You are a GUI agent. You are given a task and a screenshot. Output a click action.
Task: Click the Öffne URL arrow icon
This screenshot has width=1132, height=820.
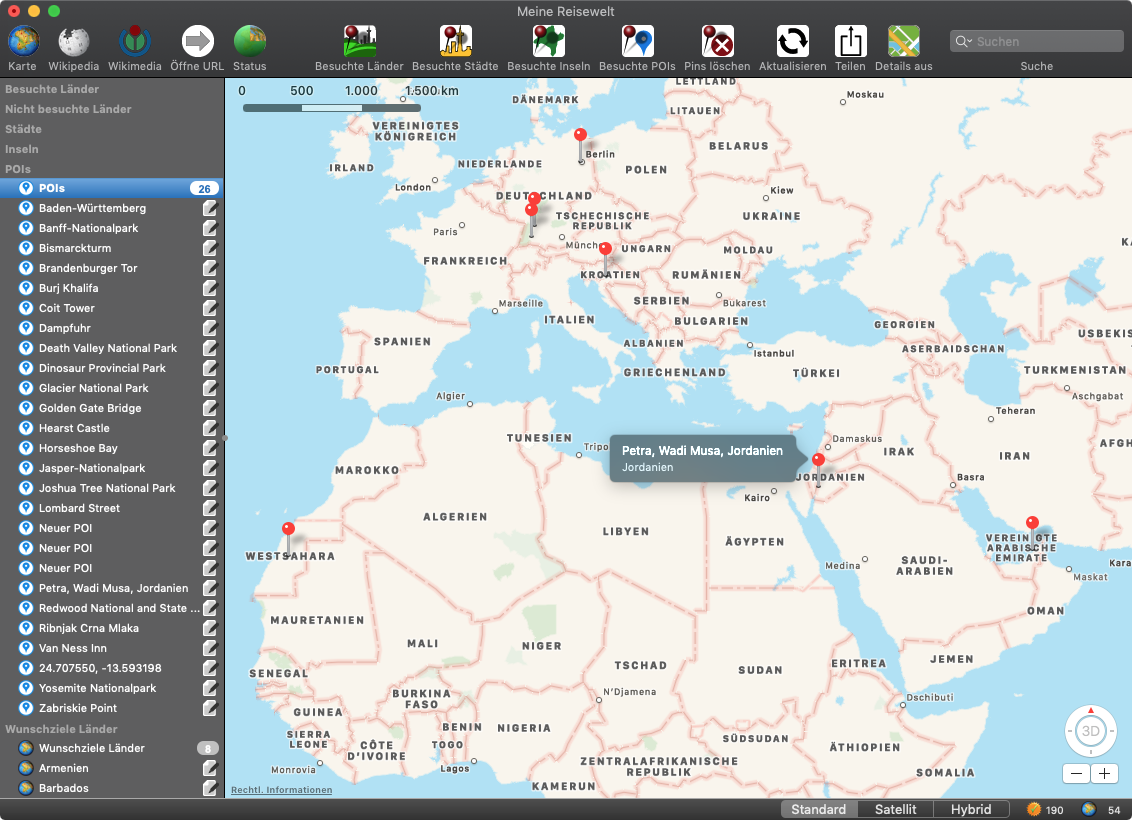point(197,42)
